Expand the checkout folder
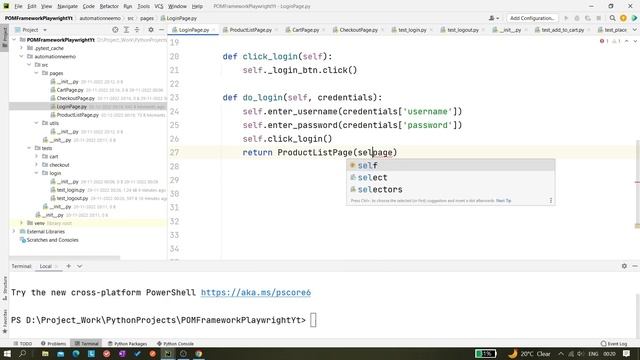Viewport: 640px width, 360px height. pos(36,164)
